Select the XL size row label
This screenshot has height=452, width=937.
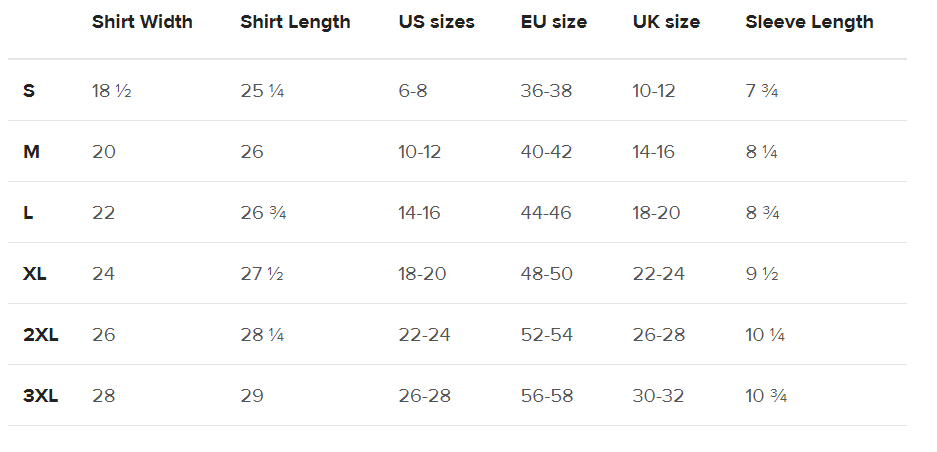point(35,274)
